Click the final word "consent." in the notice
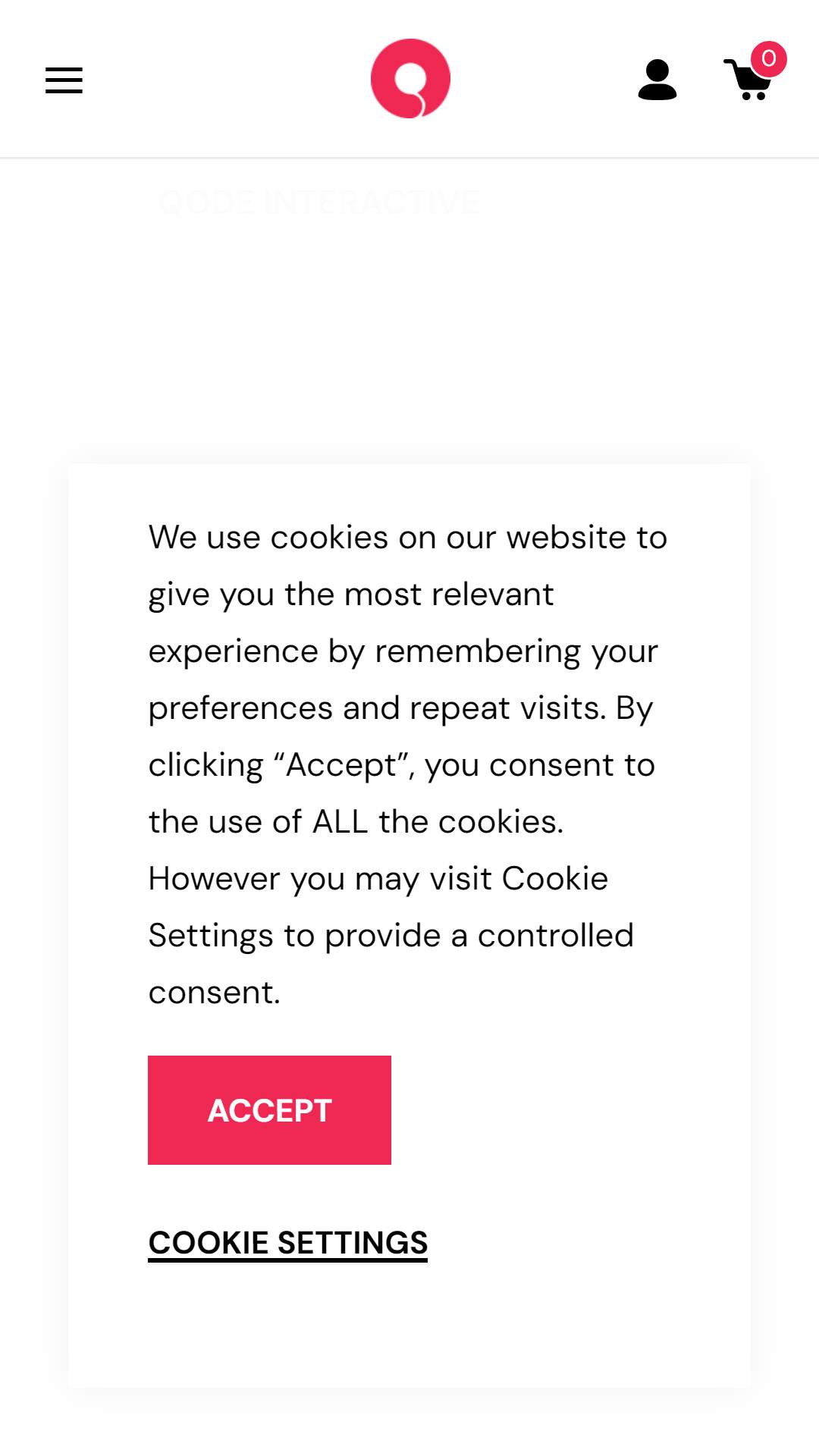The image size is (819, 1456). click(x=215, y=993)
